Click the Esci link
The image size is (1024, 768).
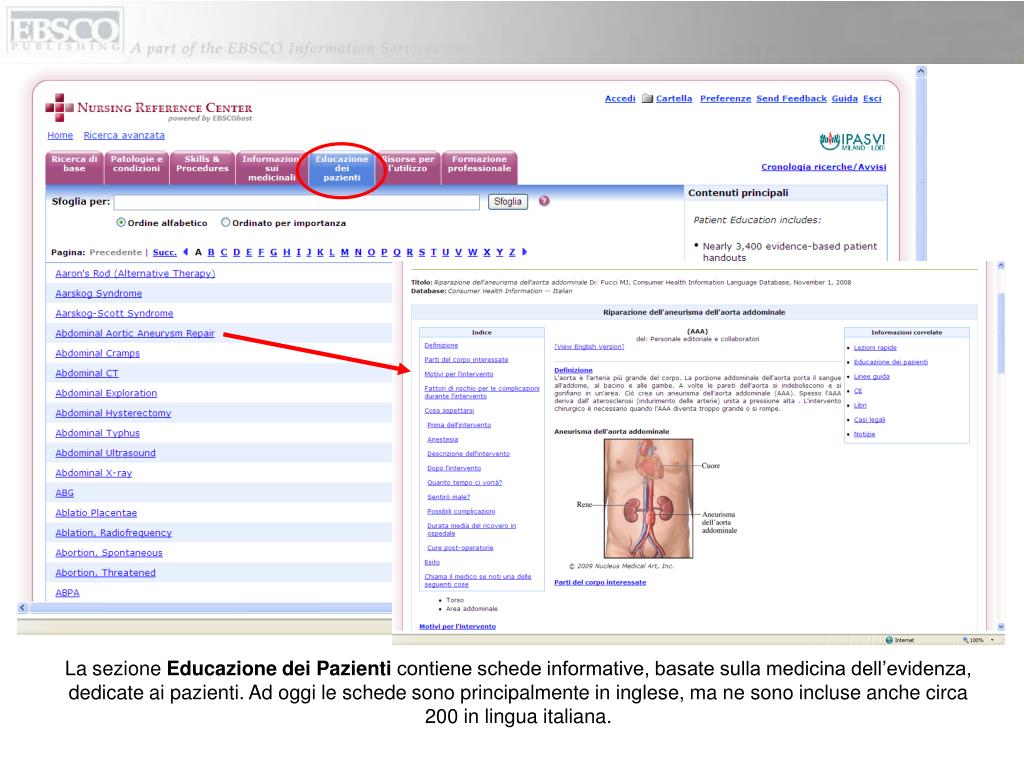(872, 99)
